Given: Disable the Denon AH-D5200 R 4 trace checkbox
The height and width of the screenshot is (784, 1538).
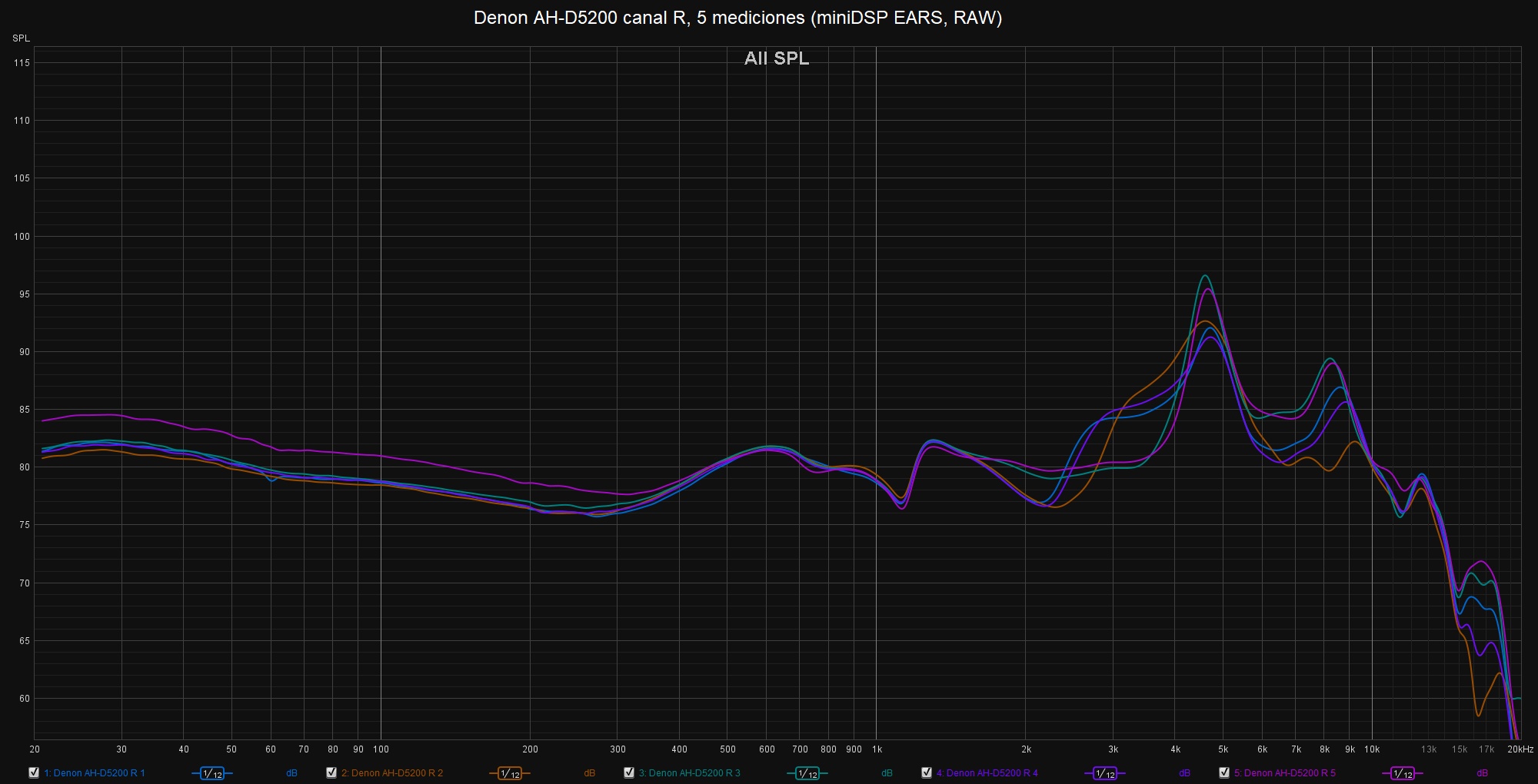Looking at the screenshot, I should coord(927,772).
